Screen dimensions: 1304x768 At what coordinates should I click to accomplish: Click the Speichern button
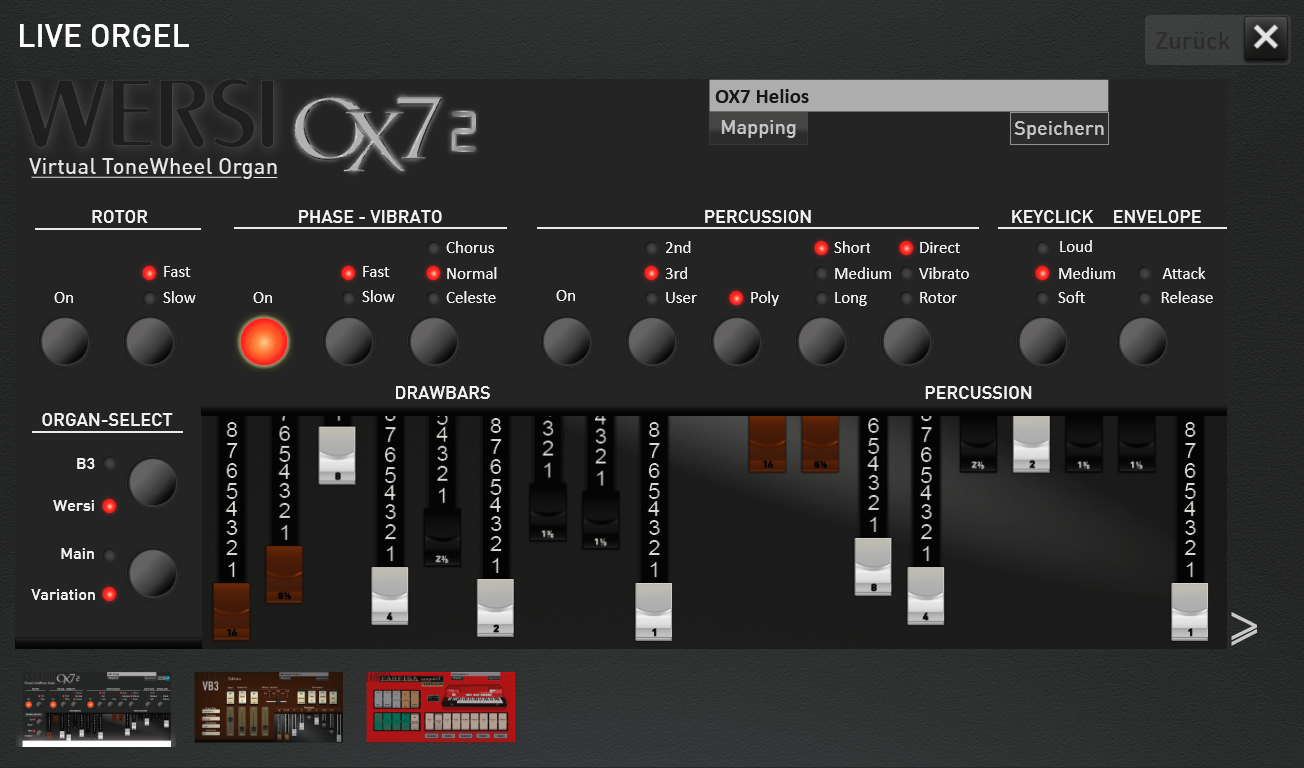(1059, 129)
